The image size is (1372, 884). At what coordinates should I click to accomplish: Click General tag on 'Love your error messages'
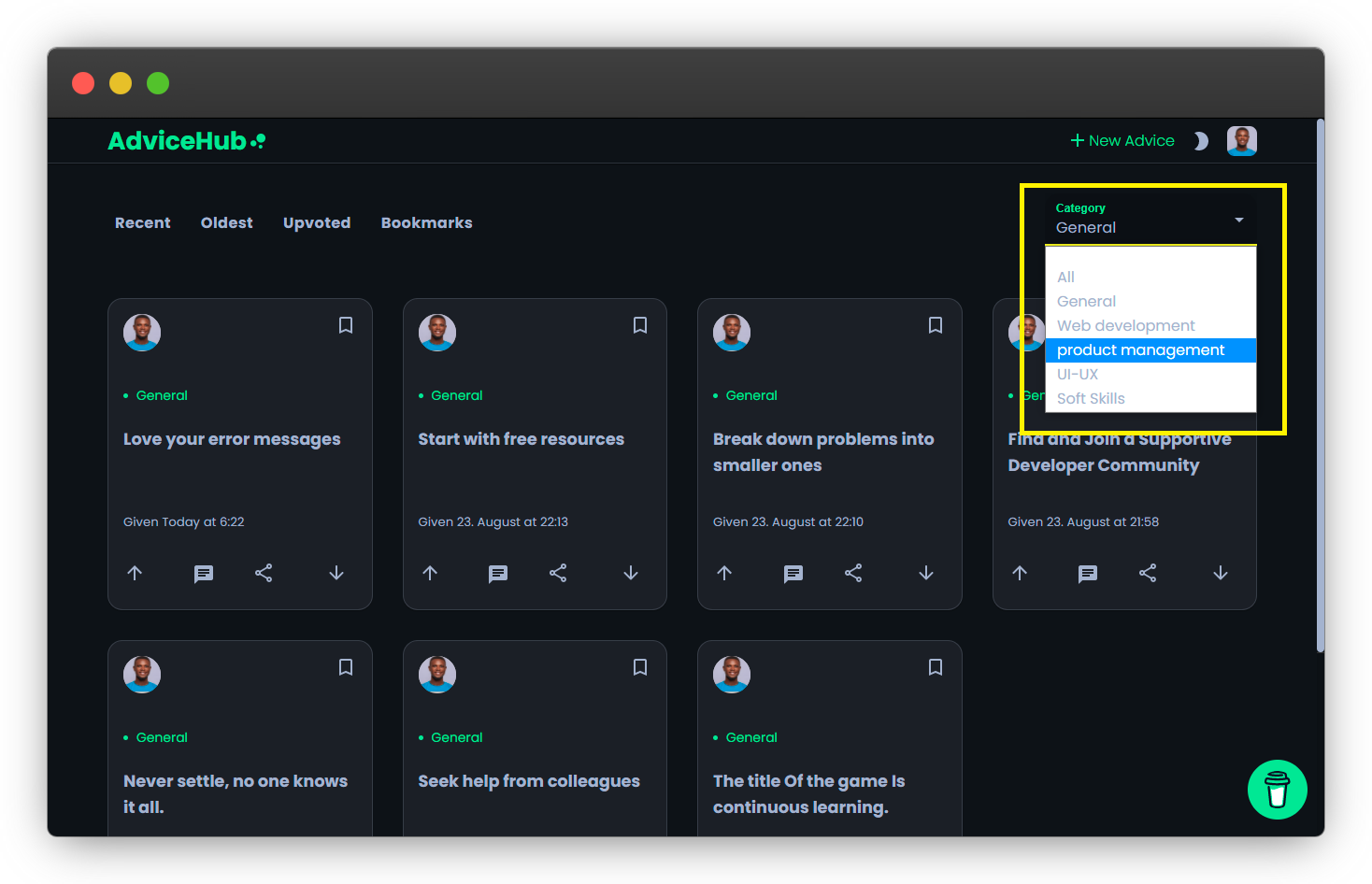[162, 395]
